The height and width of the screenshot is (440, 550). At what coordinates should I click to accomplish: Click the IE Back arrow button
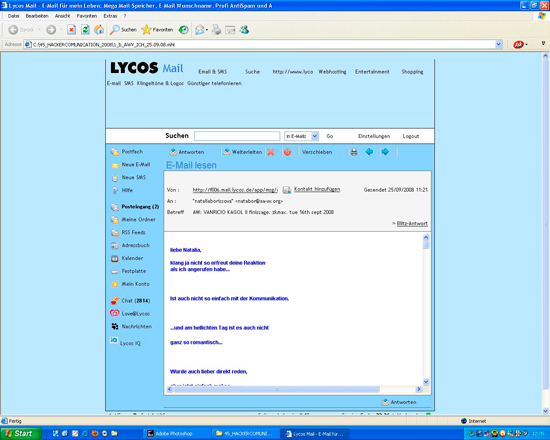13,30
